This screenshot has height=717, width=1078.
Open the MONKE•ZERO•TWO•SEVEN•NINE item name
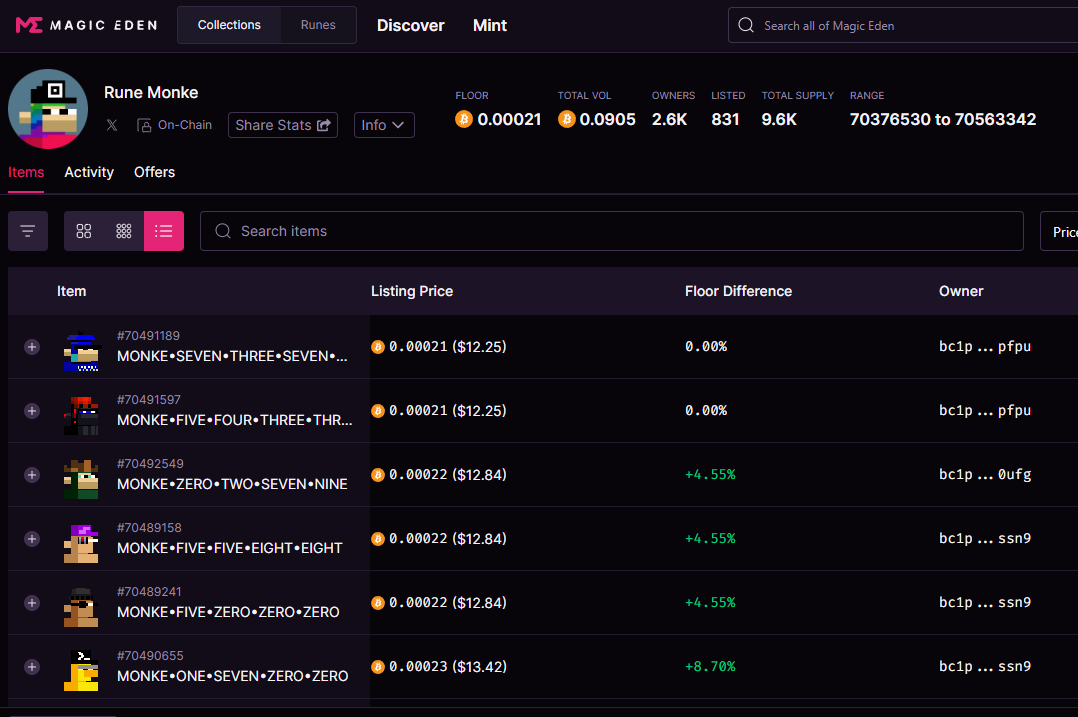(232, 484)
